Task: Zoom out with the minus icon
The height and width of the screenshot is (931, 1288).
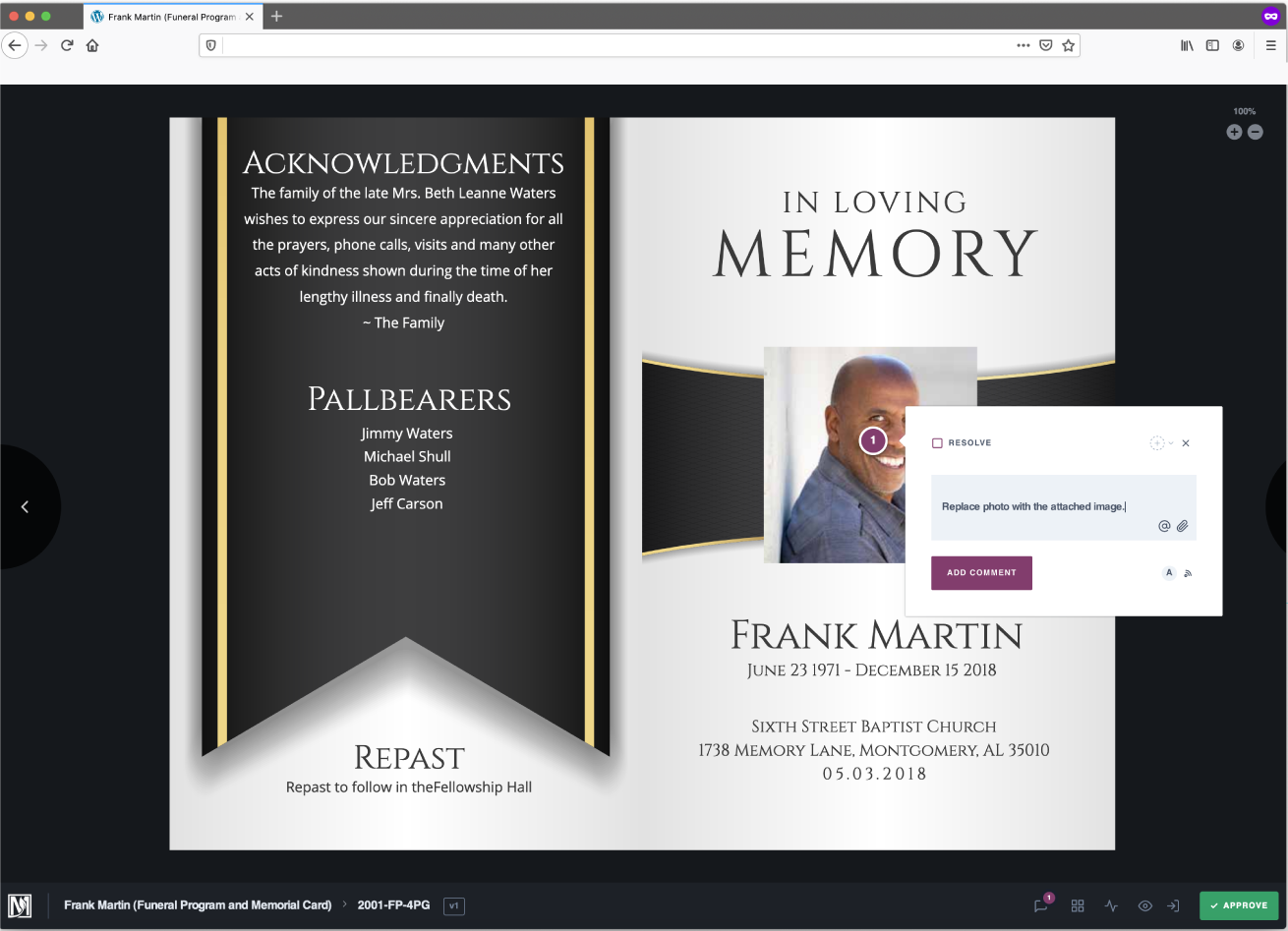Action: point(1256,132)
